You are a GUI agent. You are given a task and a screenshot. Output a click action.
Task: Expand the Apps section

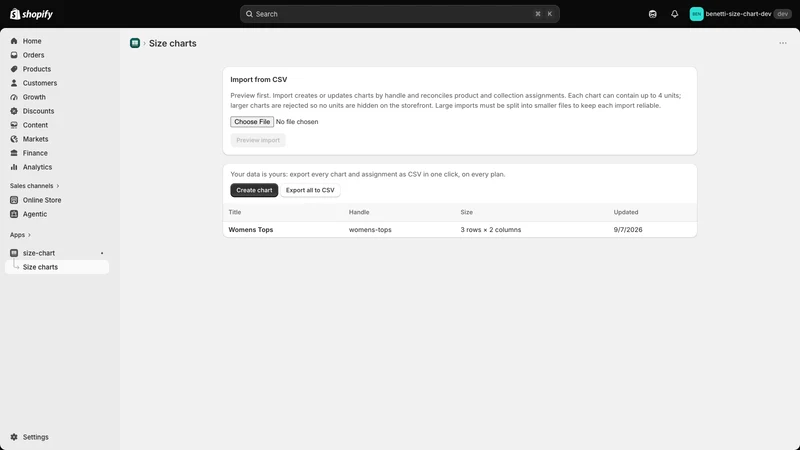pyautogui.click(x=20, y=235)
